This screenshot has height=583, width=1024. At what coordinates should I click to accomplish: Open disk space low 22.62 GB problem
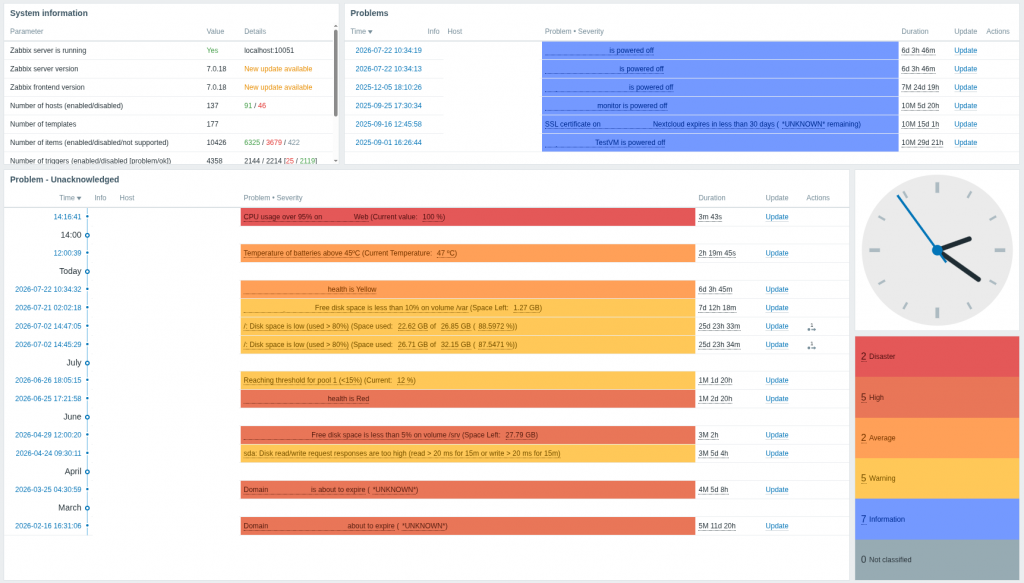tap(380, 326)
